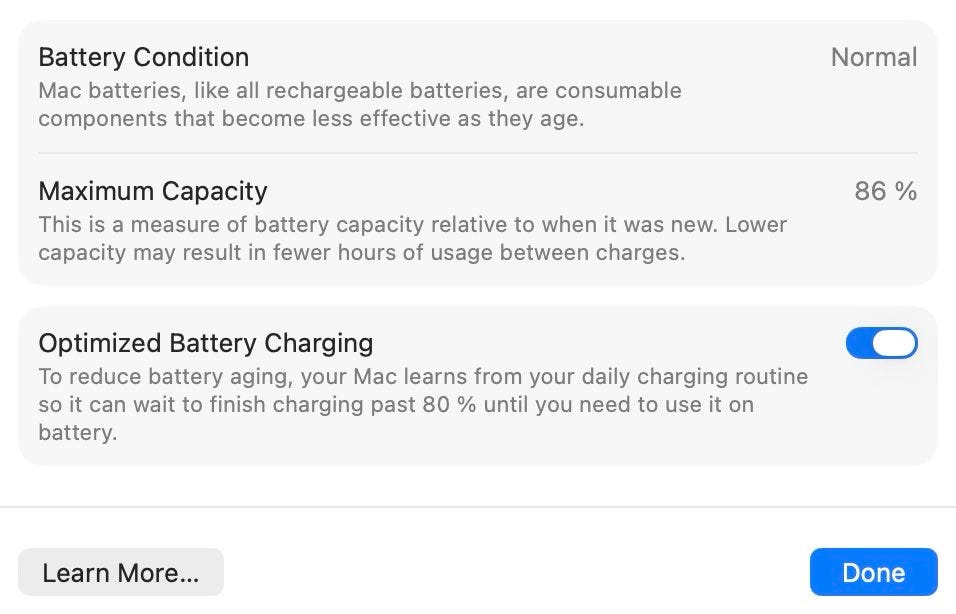Click the Optimized Battery Charging heading
This screenshot has height=614, width=956.
tap(205, 343)
